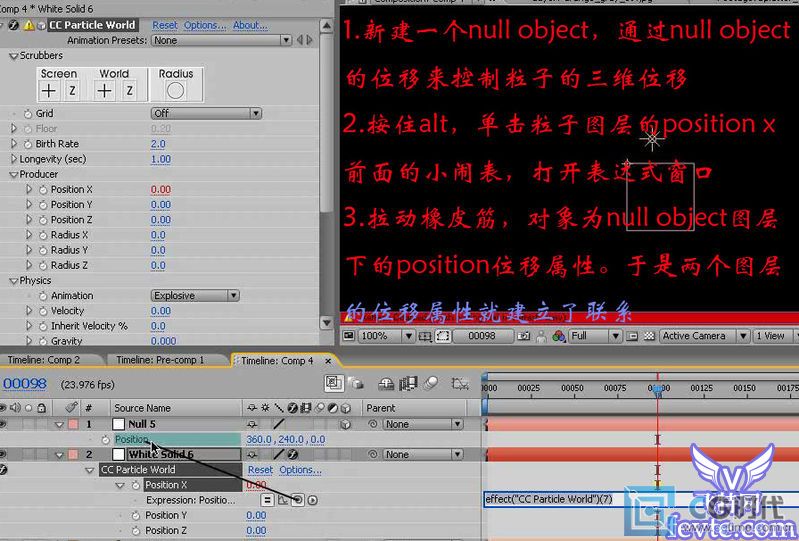Screen dimensions: 799x541
Task: Collapse the Physics group
Action: (14, 281)
